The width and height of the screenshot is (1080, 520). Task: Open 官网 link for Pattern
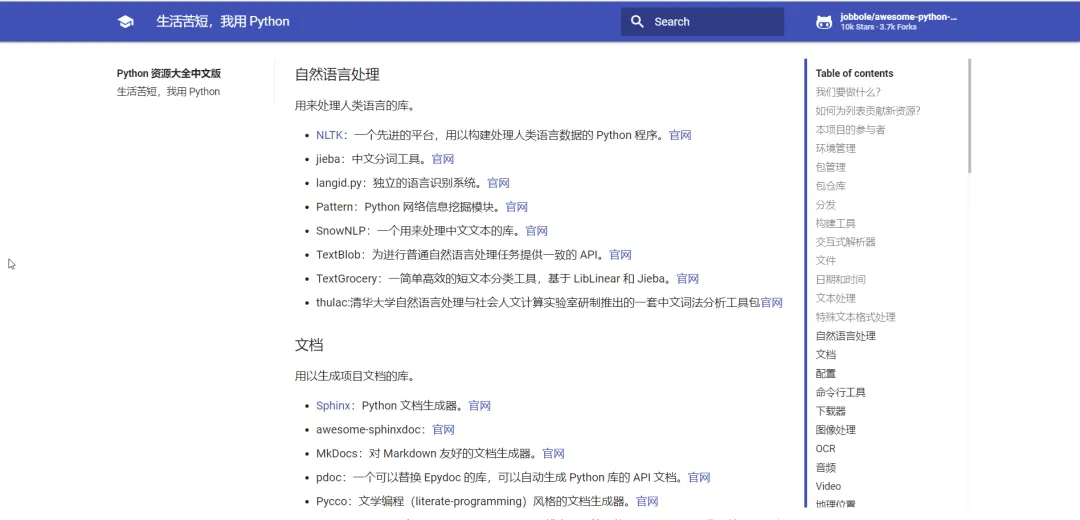click(517, 207)
